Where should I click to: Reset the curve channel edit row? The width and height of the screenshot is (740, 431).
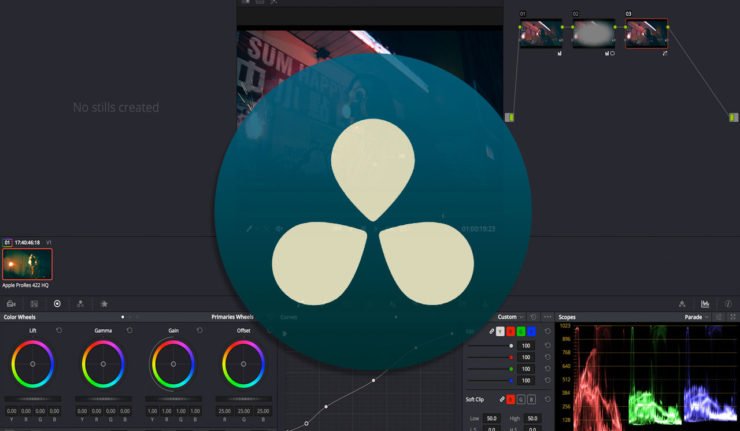point(547,331)
